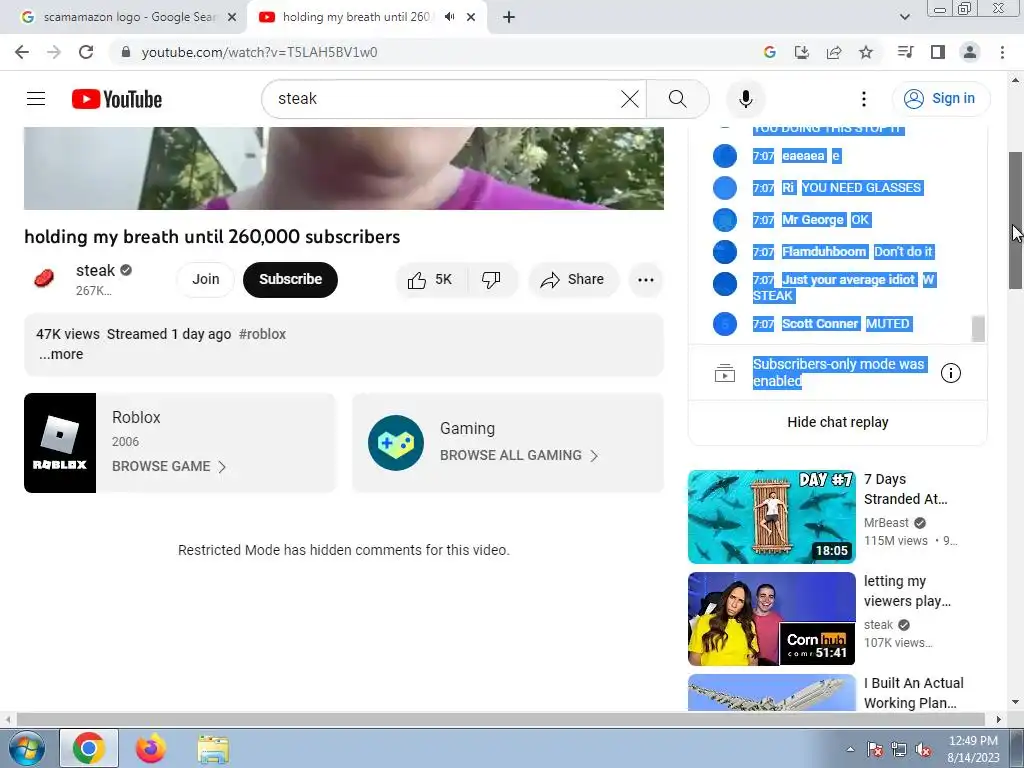Clear the search box text
Image resolution: width=1024 pixels, height=768 pixels.
click(630, 99)
